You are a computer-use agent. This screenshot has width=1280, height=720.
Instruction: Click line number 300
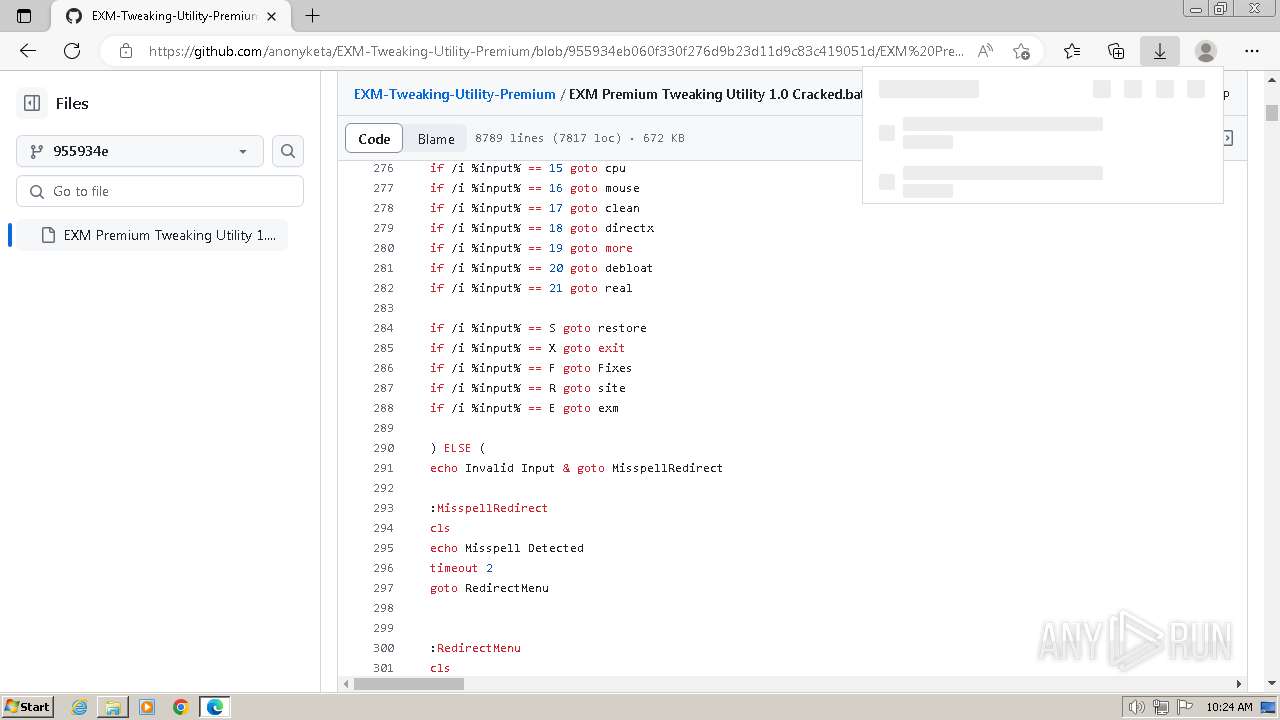click(383, 648)
